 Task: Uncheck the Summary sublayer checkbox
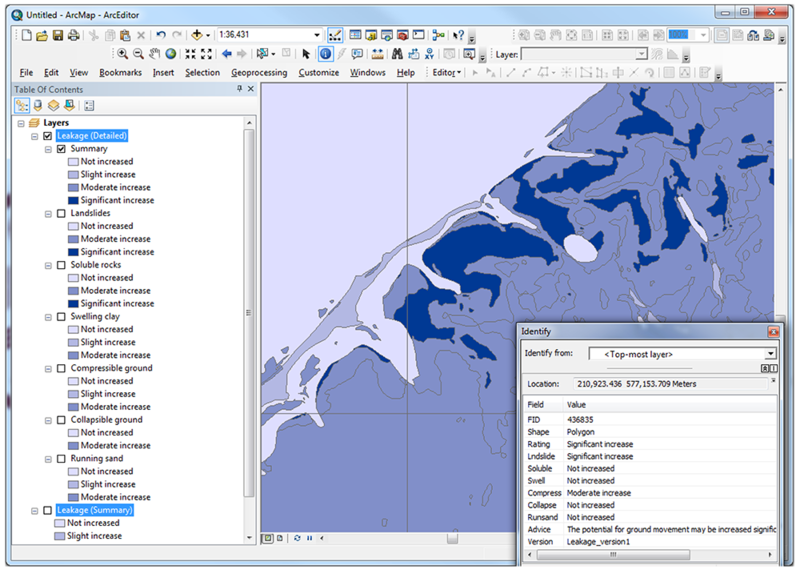[61, 149]
